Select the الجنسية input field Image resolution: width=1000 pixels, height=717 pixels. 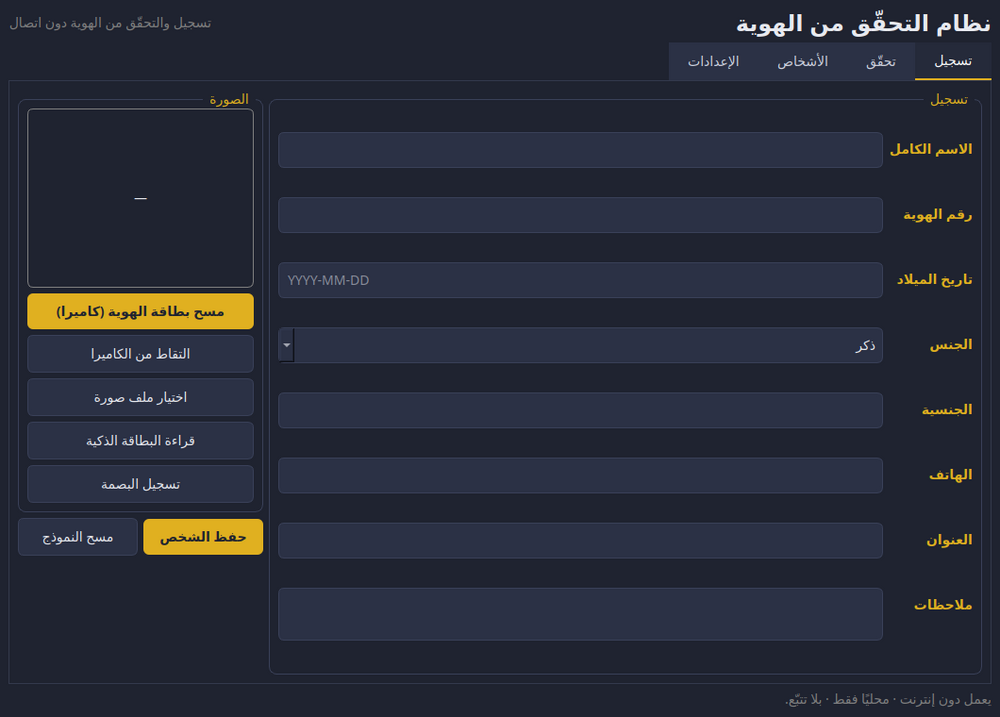pyautogui.click(x=580, y=410)
